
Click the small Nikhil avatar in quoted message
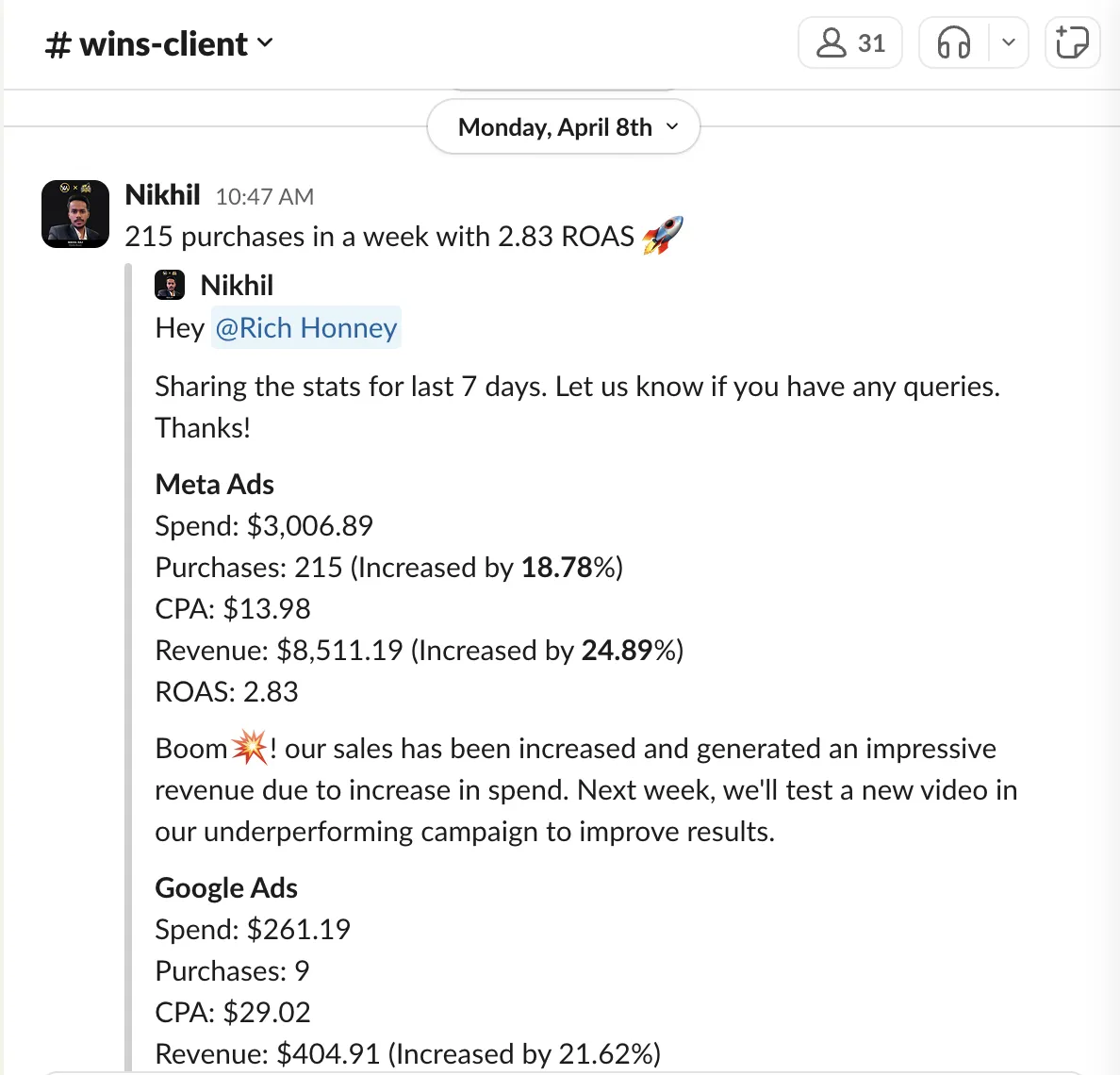coord(170,285)
